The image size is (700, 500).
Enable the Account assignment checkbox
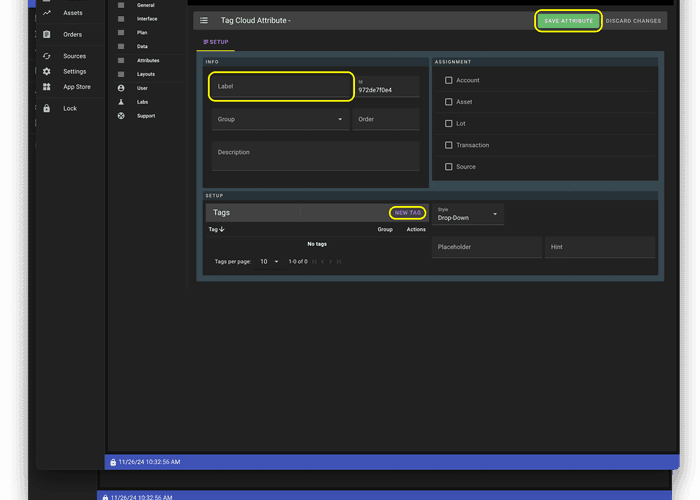coord(449,80)
